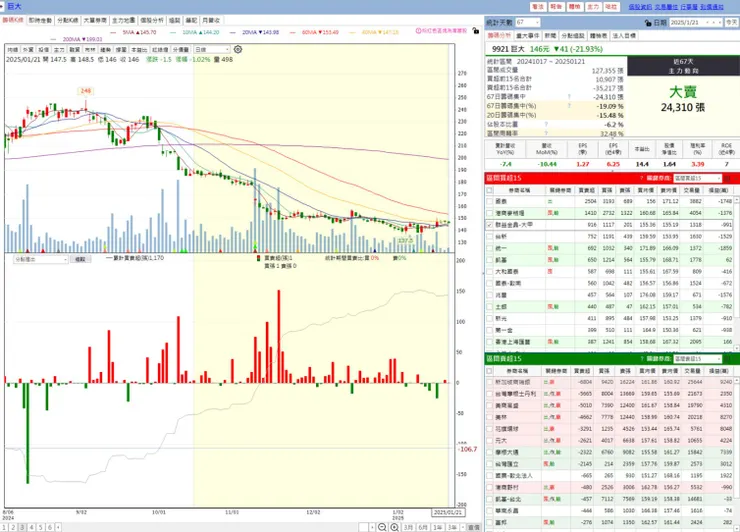Open 交易屬性 link
The image size is (740, 532).
point(666,7)
